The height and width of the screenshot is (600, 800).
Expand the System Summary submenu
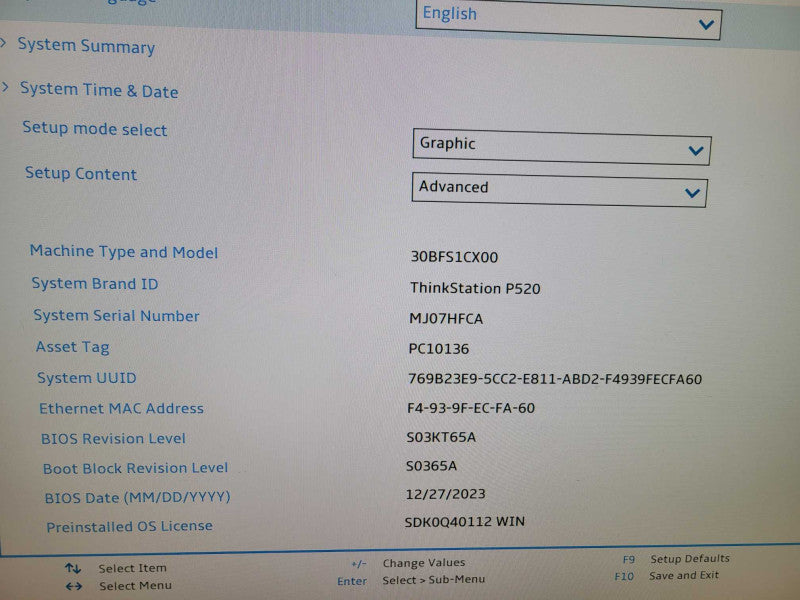(86, 46)
